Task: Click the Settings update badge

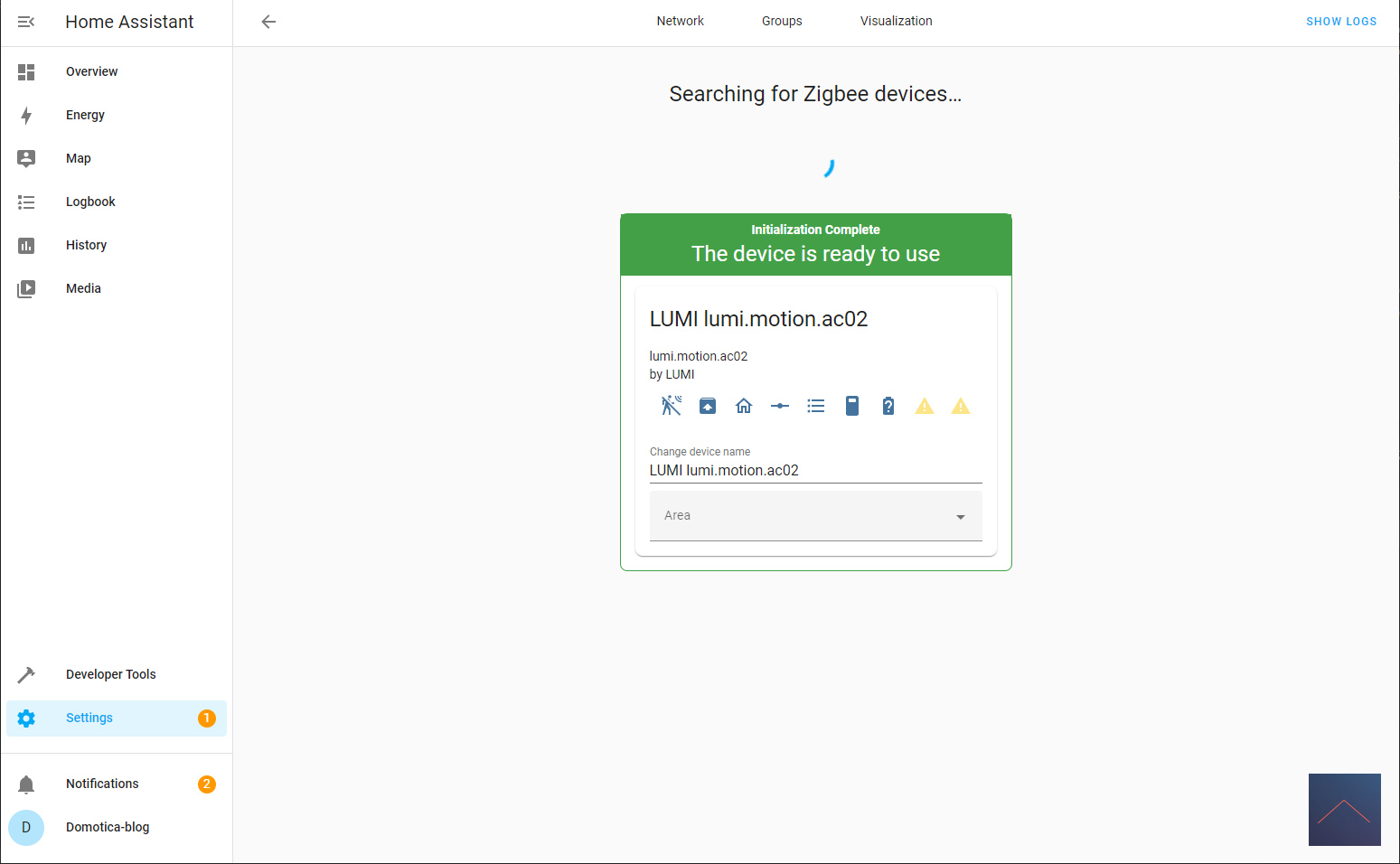Action: pos(207,718)
